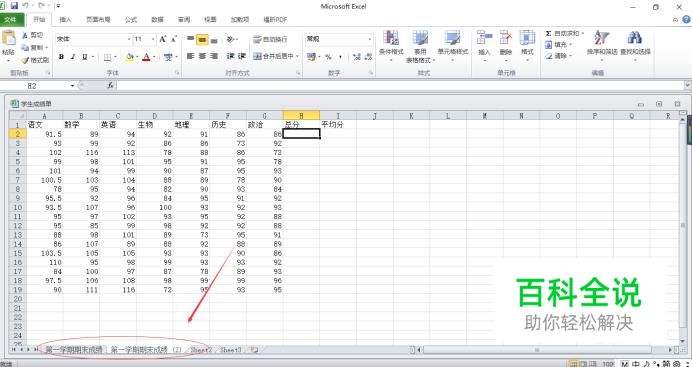Open the Merge and Center dropdown arrow
Image resolution: width=692 pixels, height=367 pixels.
[x=297, y=56]
